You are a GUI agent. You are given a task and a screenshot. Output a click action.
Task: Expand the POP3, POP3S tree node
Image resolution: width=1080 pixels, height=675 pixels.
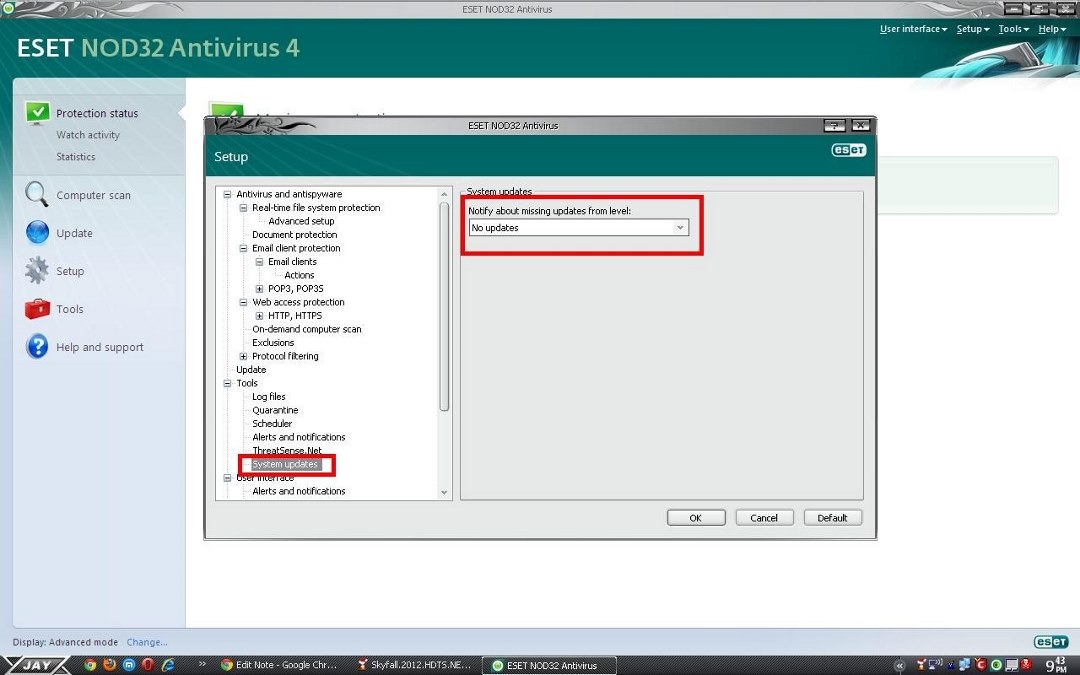[260, 289]
